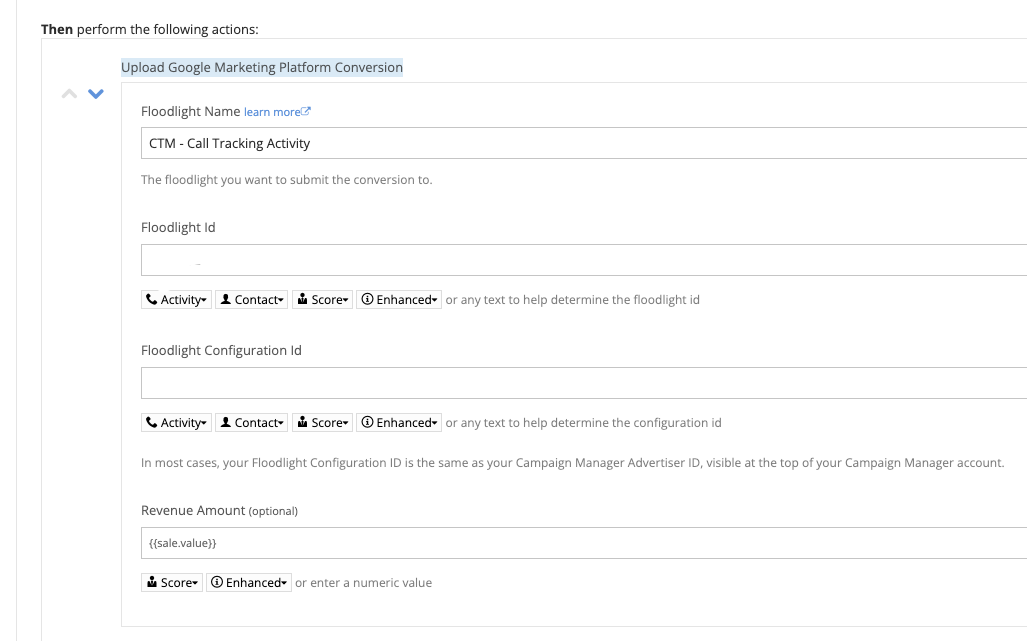Open the Activity dropdown under Floodlight Id

pos(176,299)
